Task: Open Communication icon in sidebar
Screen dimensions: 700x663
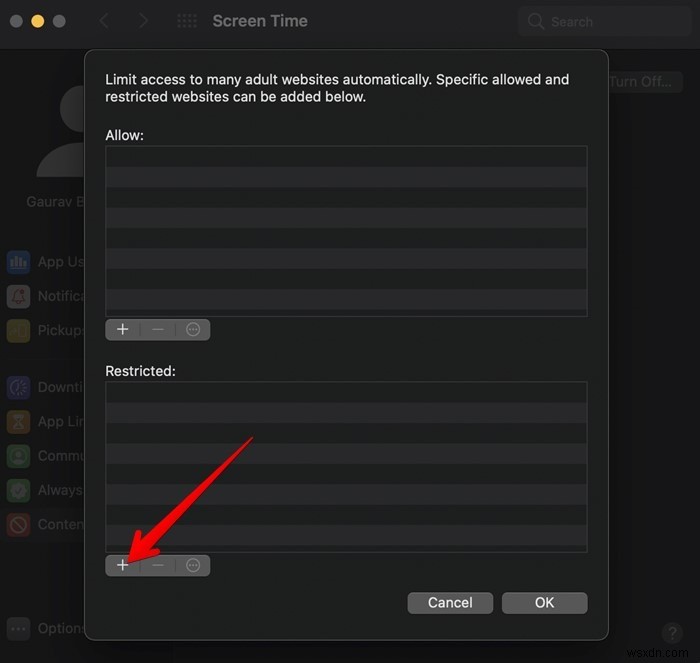Action: pyautogui.click(x=18, y=456)
